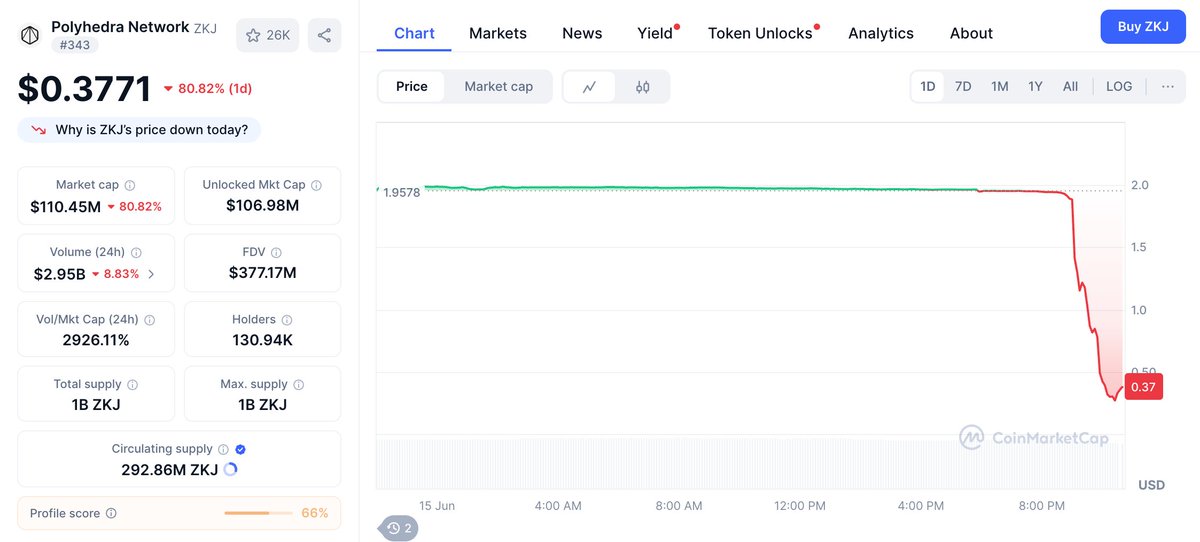Open the Token Unlocks tab
The width and height of the screenshot is (1200, 542).
pos(760,33)
